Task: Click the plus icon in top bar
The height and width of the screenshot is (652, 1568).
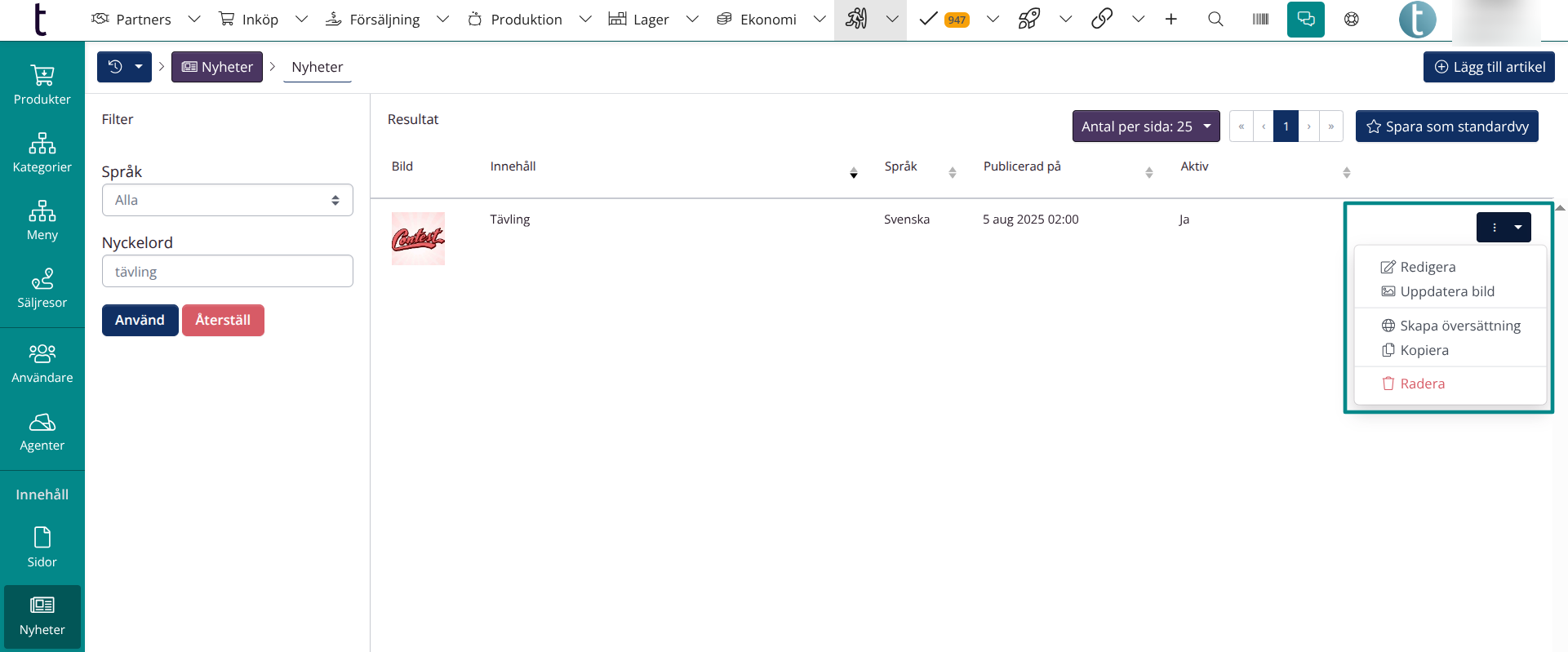Action: pos(1171,20)
